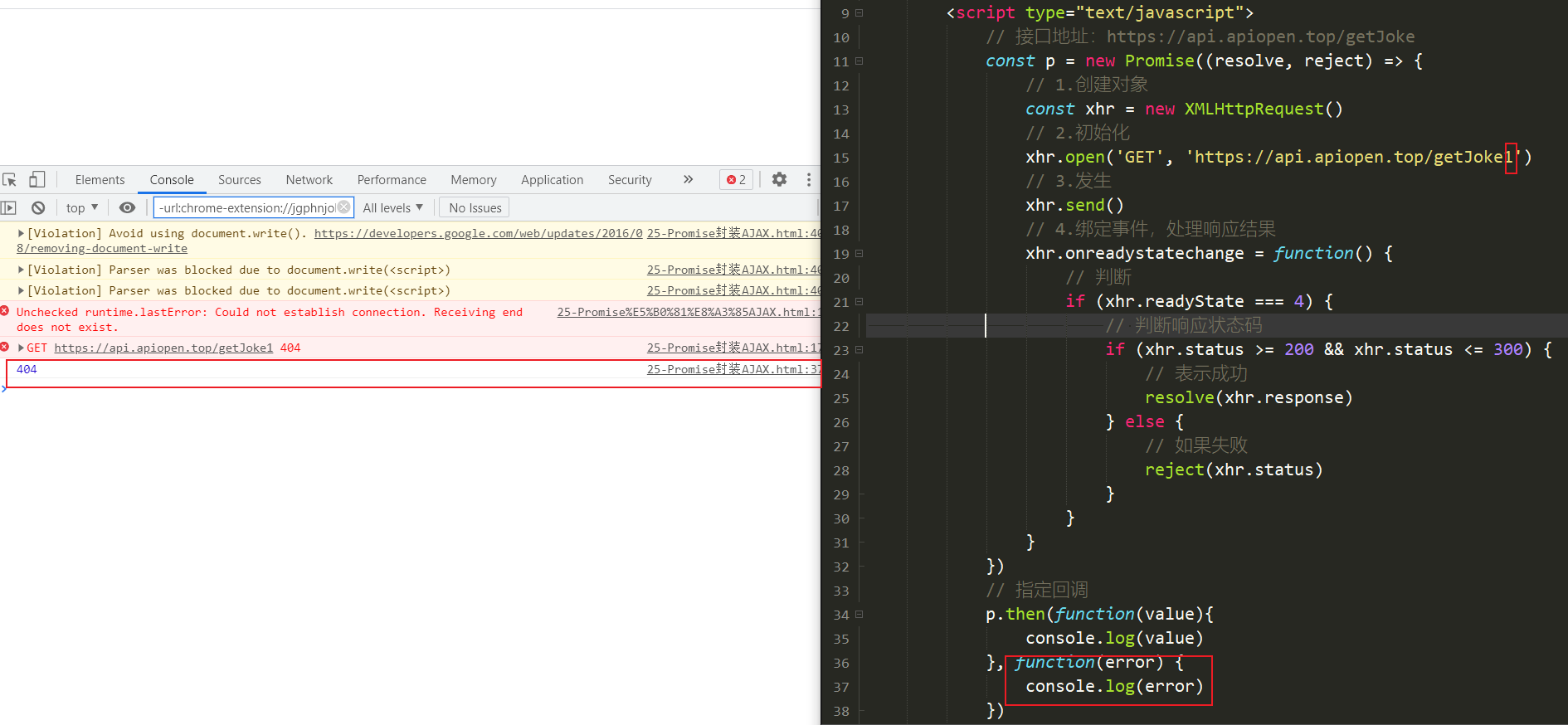Clear the console with the ban icon

pos(38,207)
